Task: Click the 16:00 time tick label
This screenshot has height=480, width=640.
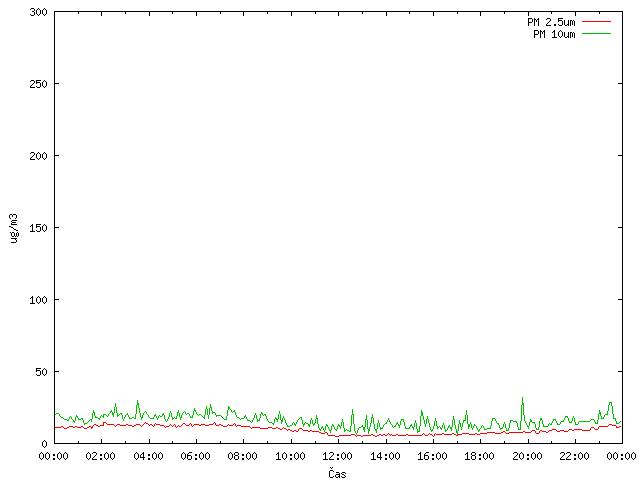Action: tap(432, 456)
